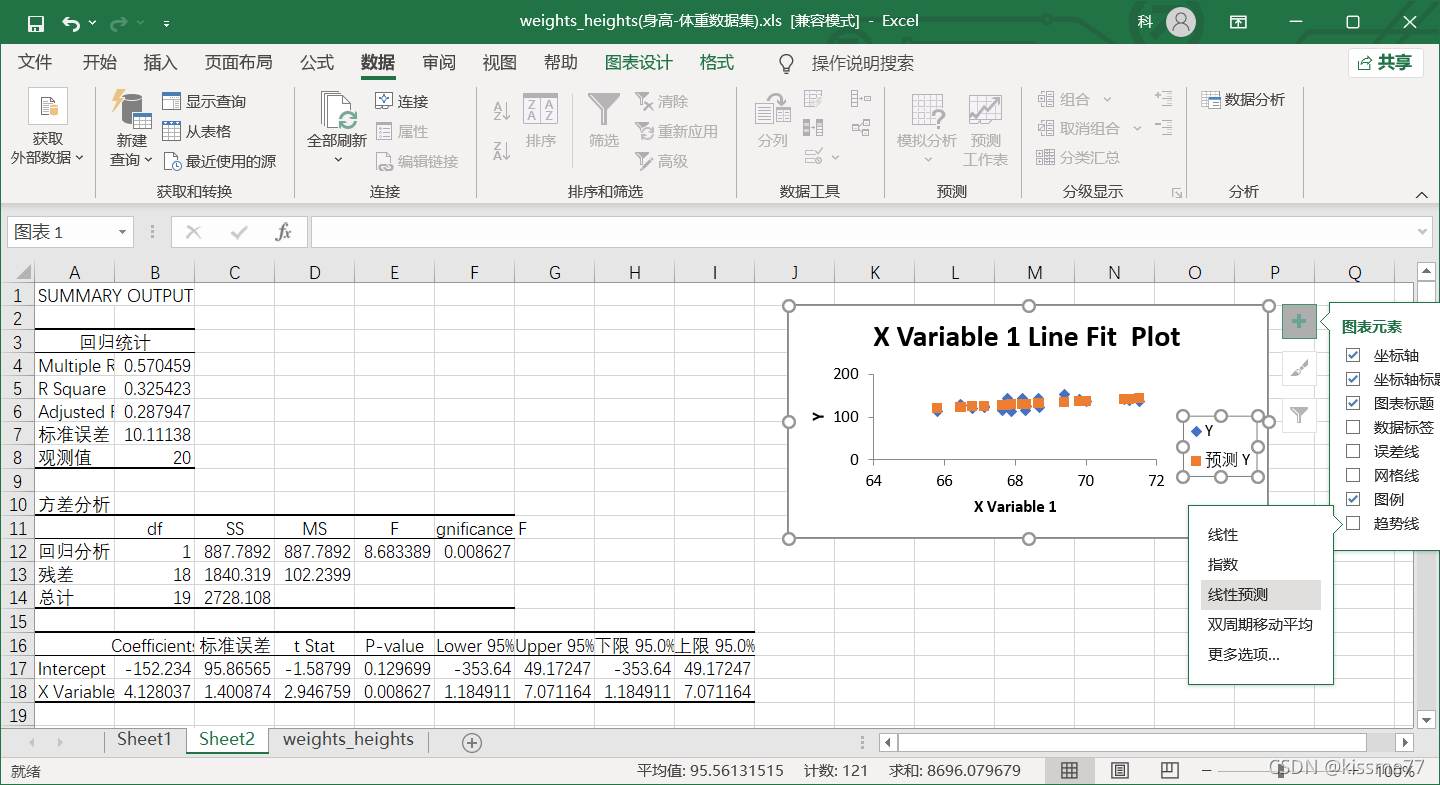Open Customize Quick Access Toolbar dropdown
Viewport: 1440px width, 785px height.
166,22
